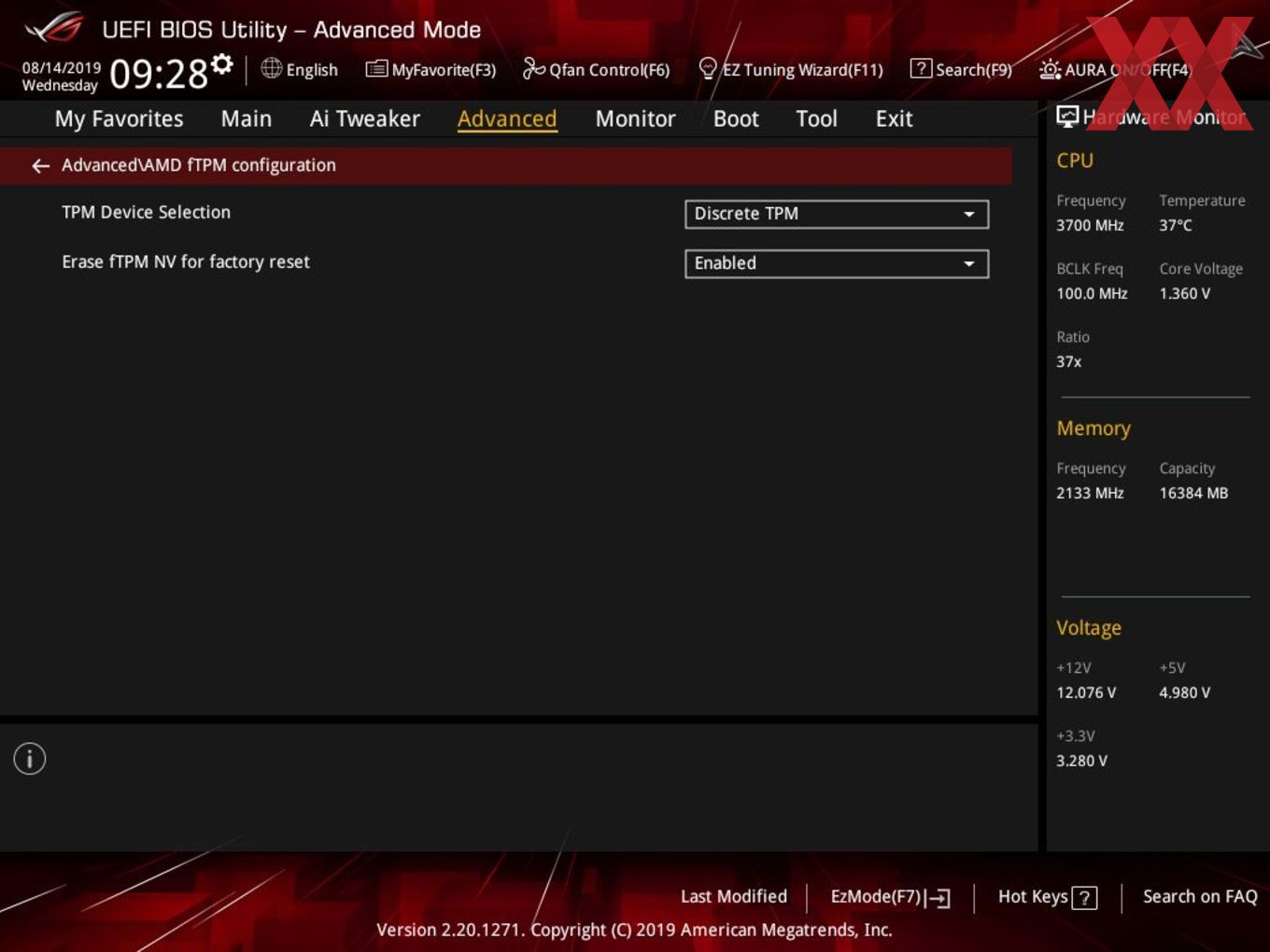Click the 08/14/2019 date
Viewport: 1270px width, 952px height.
(62, 68)
